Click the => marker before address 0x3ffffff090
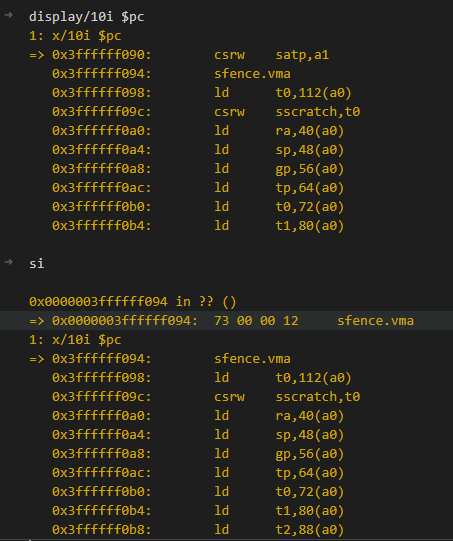This screenshot has width=453, height=541. (x=37, y=55)
